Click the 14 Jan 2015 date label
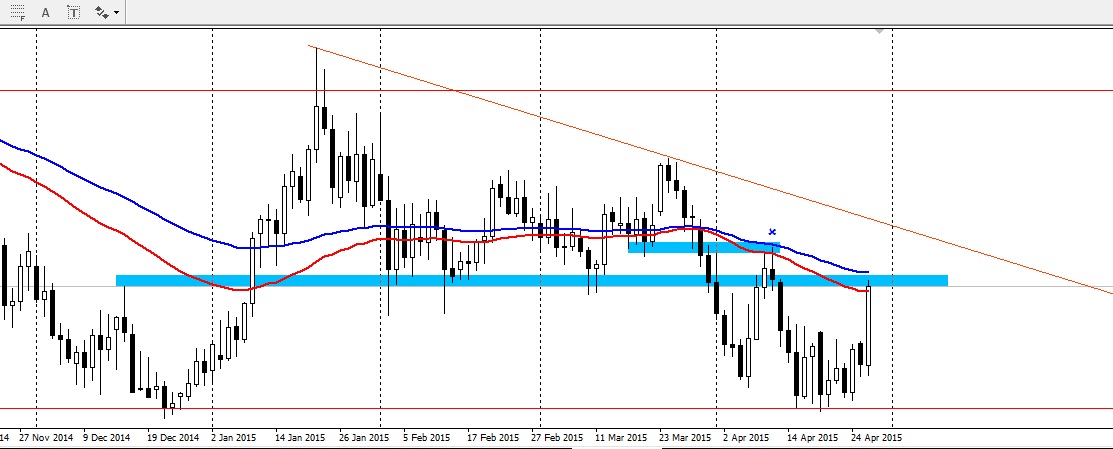The width and height of the screenshot is (1113, 449). [x=300, y=438]
